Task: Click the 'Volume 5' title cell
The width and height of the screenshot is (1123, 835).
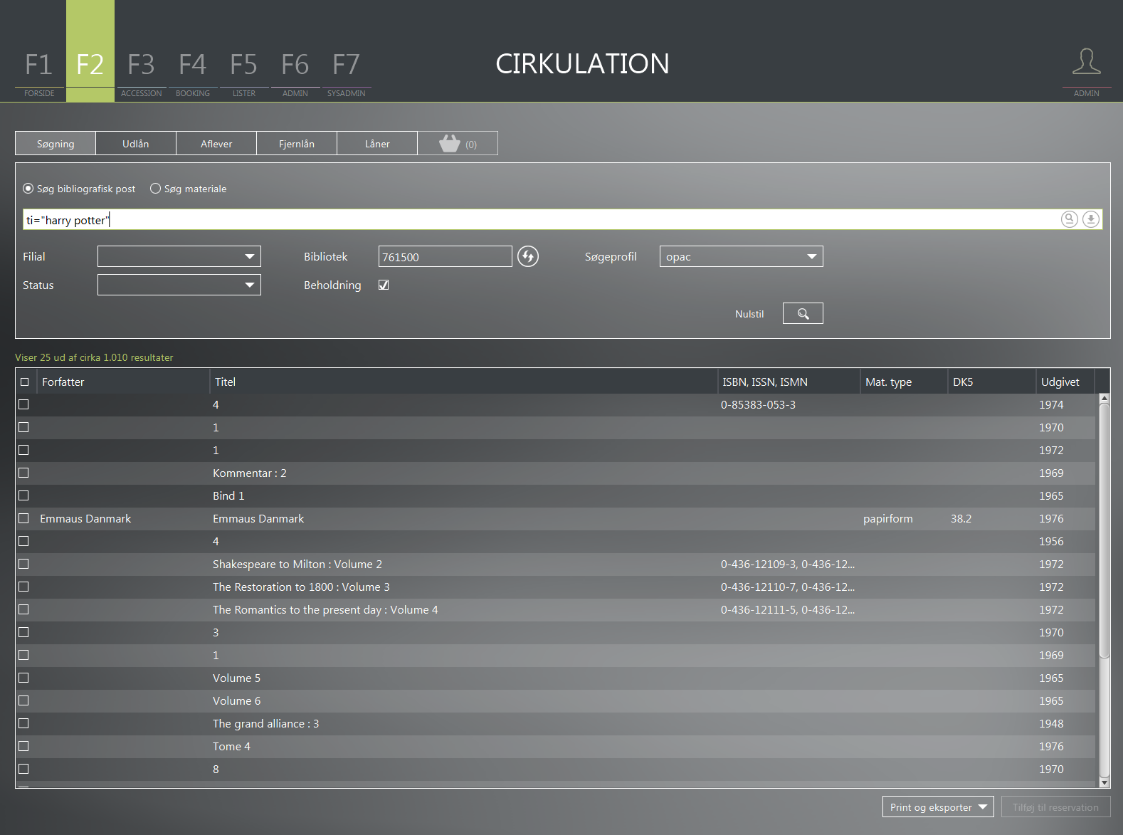Action: pyautogui.click(x=236, y=677)
